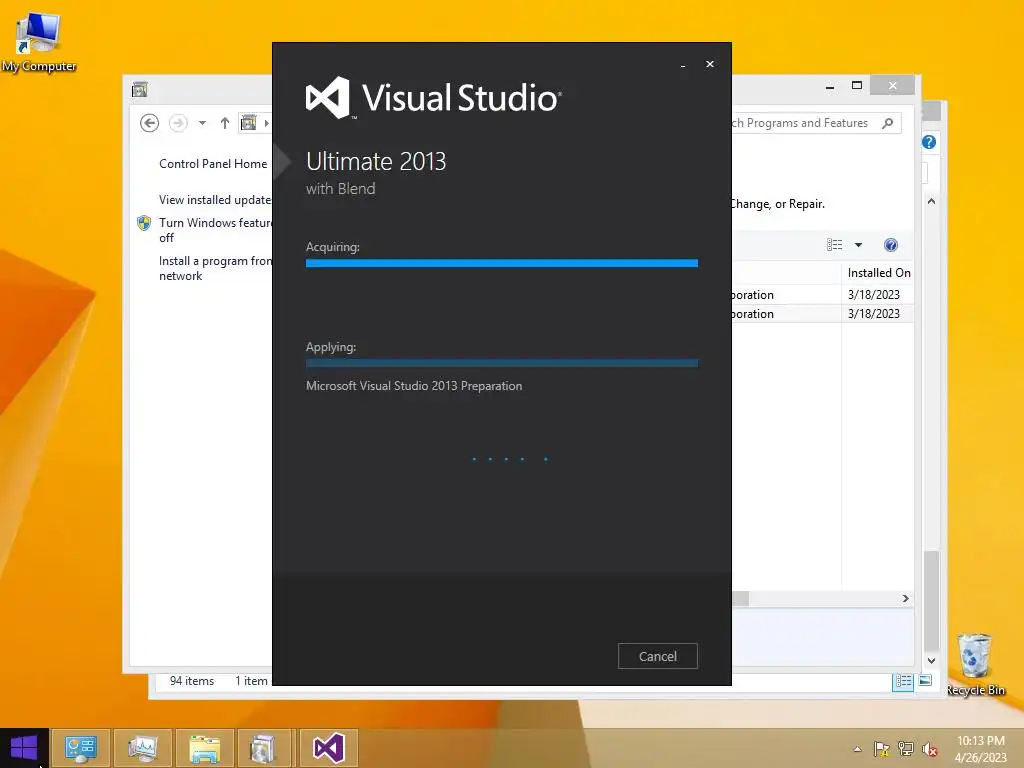Open recent locations dropdown arrow
This screenshot has width=1024, height=768.
coord(202,123)
